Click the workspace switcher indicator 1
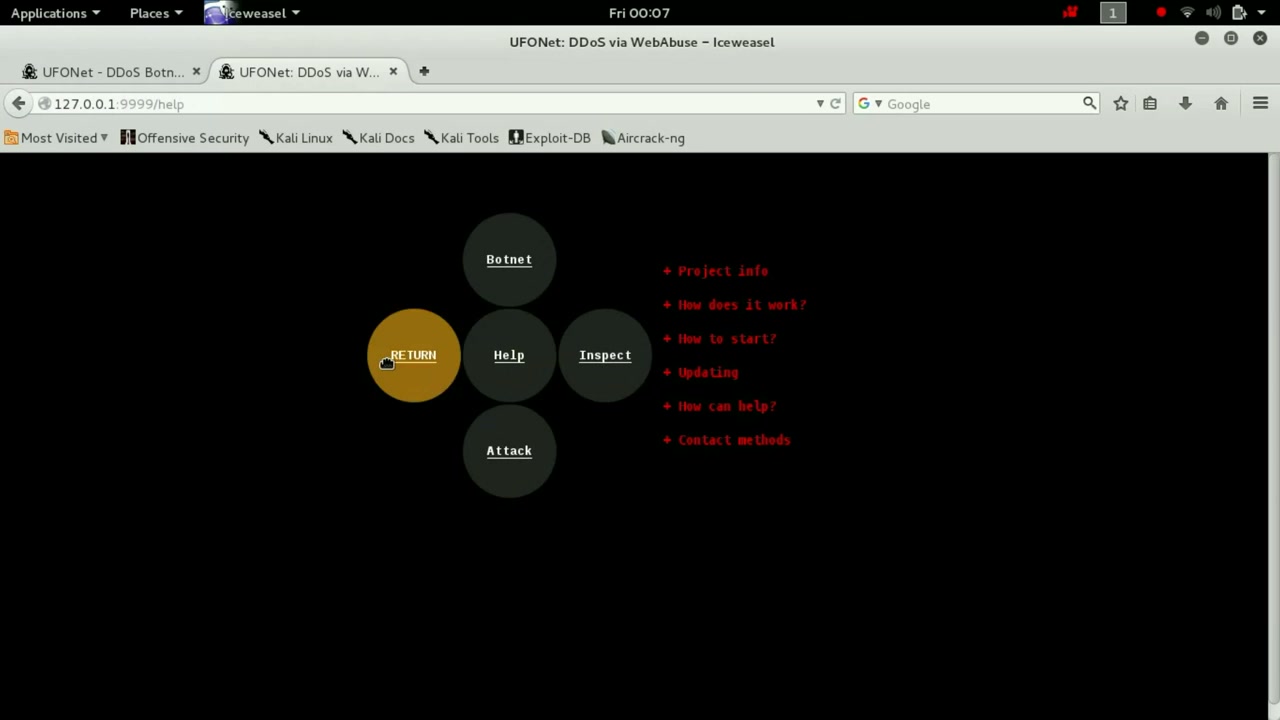The height and width of the screenshot is (720, 1280). (x=1112, y=13)
